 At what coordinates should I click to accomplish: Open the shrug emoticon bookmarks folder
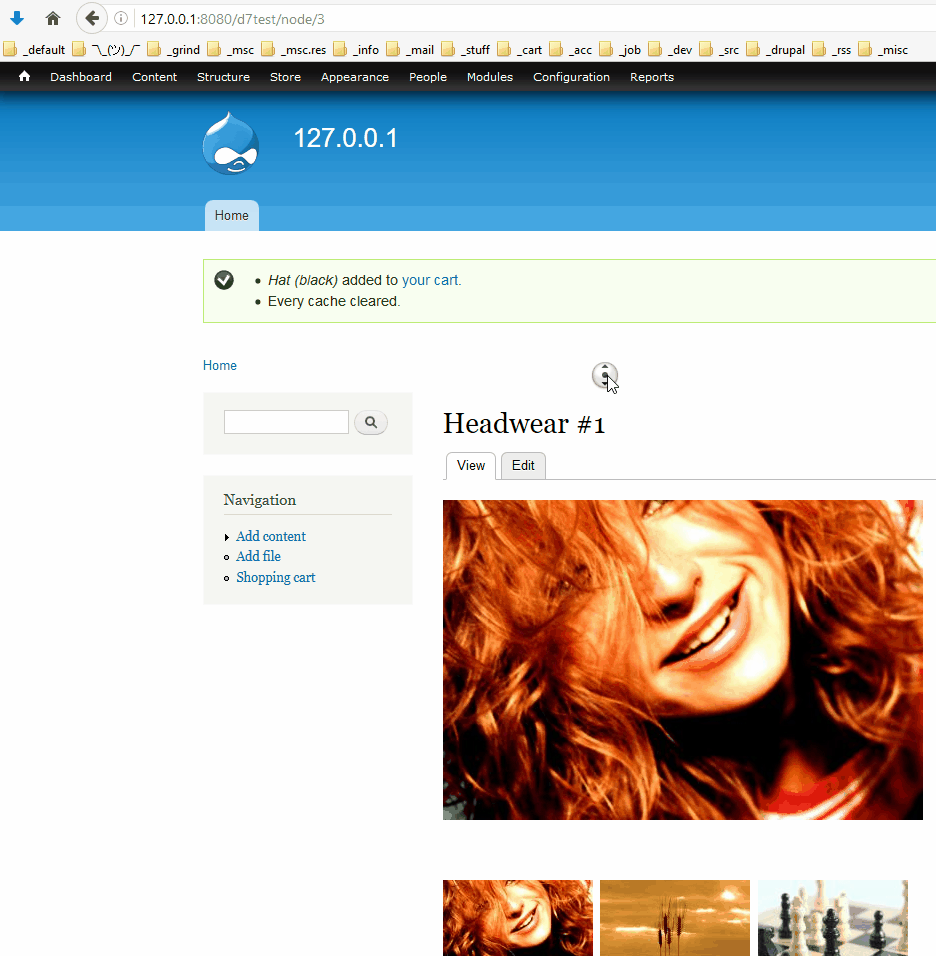[x=106, y=50]
